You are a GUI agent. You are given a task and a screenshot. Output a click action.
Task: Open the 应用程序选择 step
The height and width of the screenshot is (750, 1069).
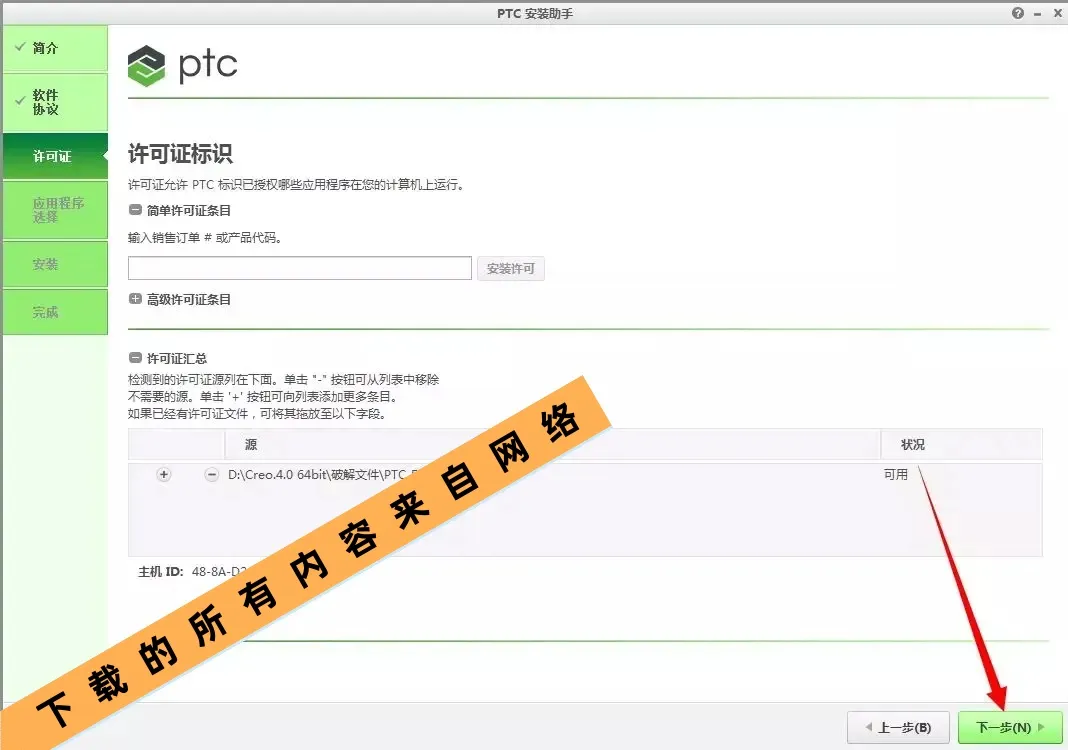pos(55,210)
